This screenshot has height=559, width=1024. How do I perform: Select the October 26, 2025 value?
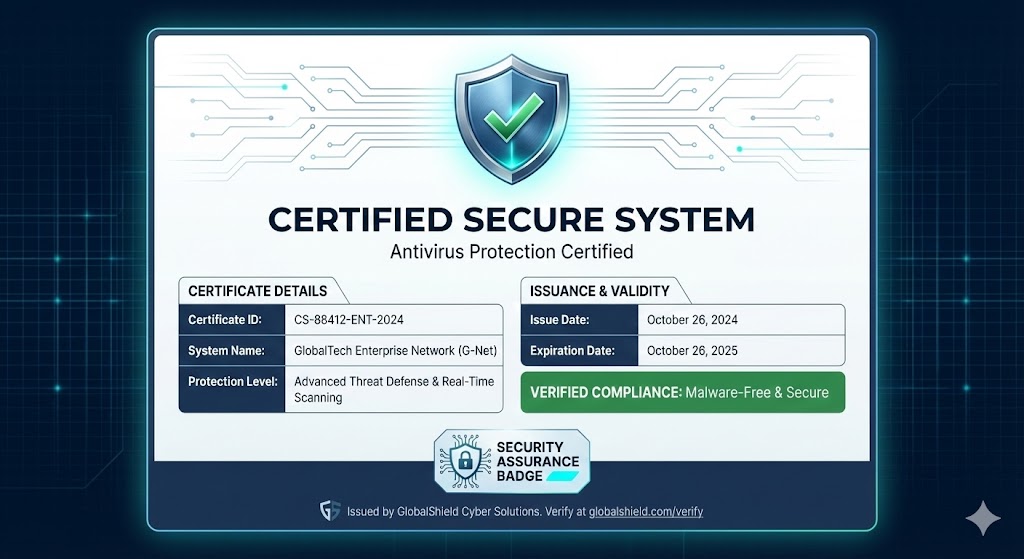click(692, 351)
